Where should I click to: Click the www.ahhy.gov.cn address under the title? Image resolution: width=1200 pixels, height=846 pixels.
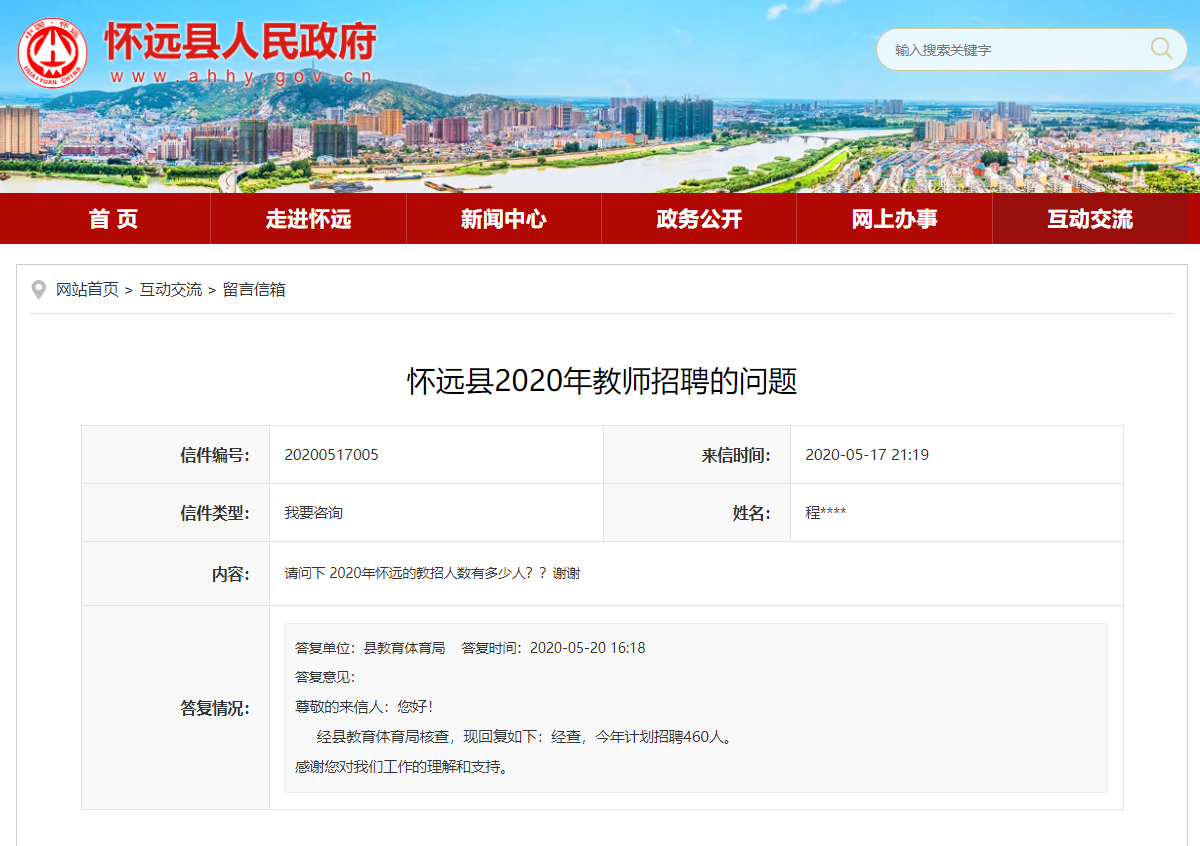click(x=240, y=76)
